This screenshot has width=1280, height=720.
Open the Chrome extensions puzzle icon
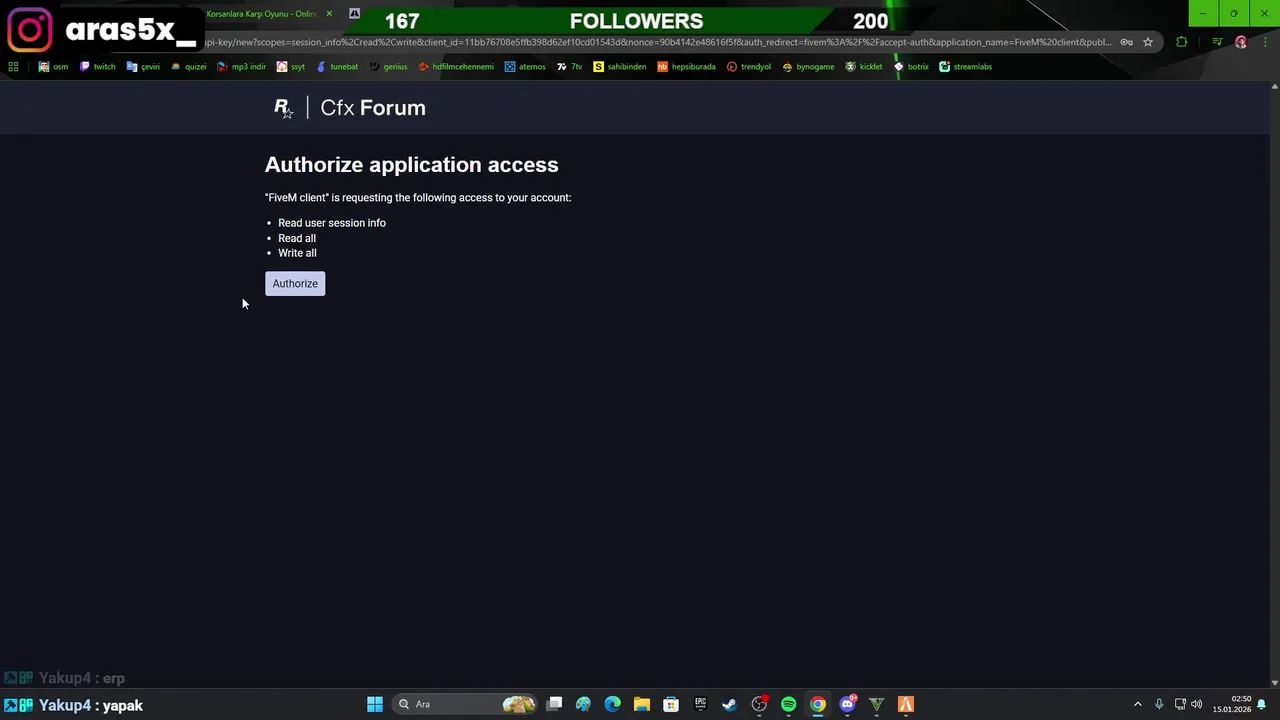click(1182, 42)
